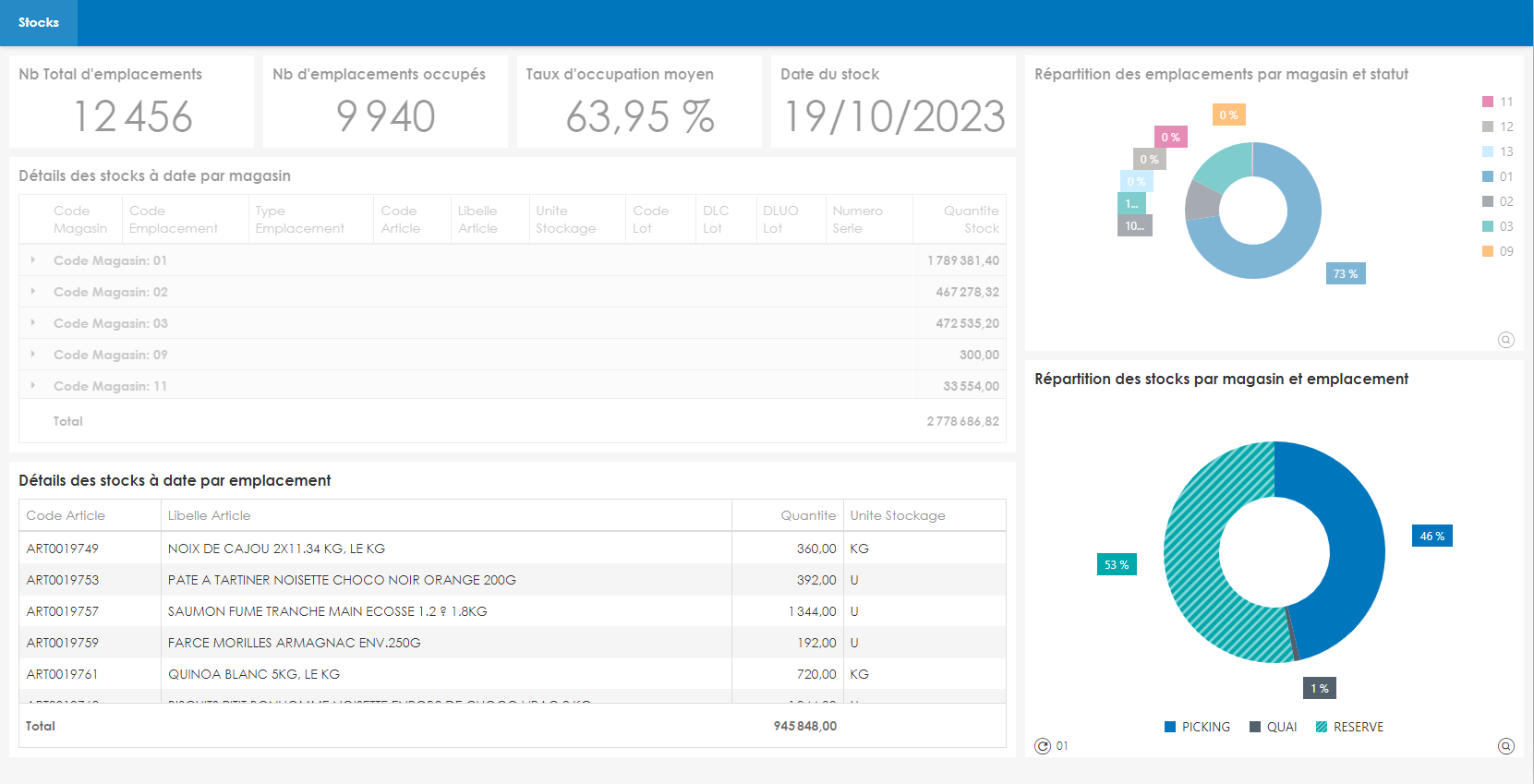The height and width of the screenshot is (784, 1534).
Task: Click the circular reset icon beside 01
Action: (1043, 746)
